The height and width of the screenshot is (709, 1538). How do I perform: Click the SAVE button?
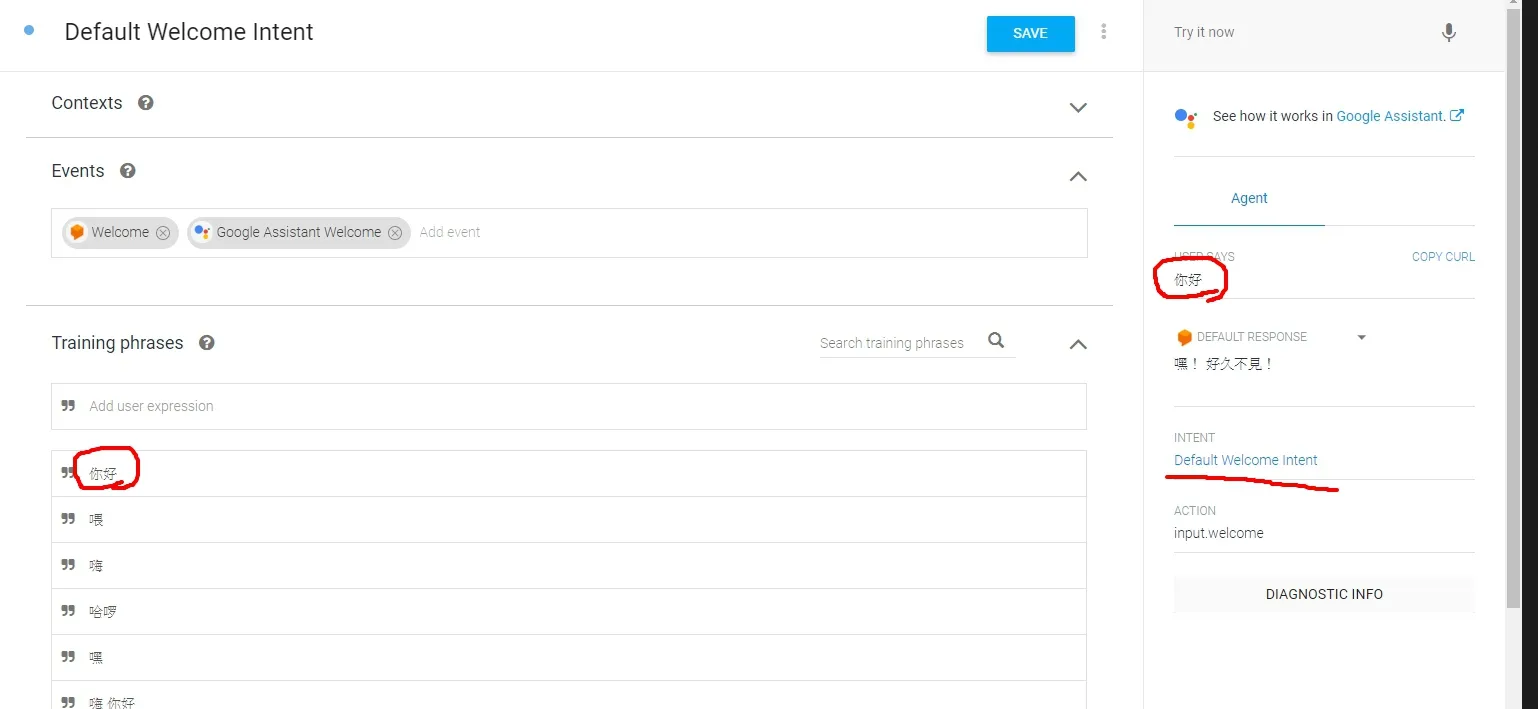[1030, 33]
